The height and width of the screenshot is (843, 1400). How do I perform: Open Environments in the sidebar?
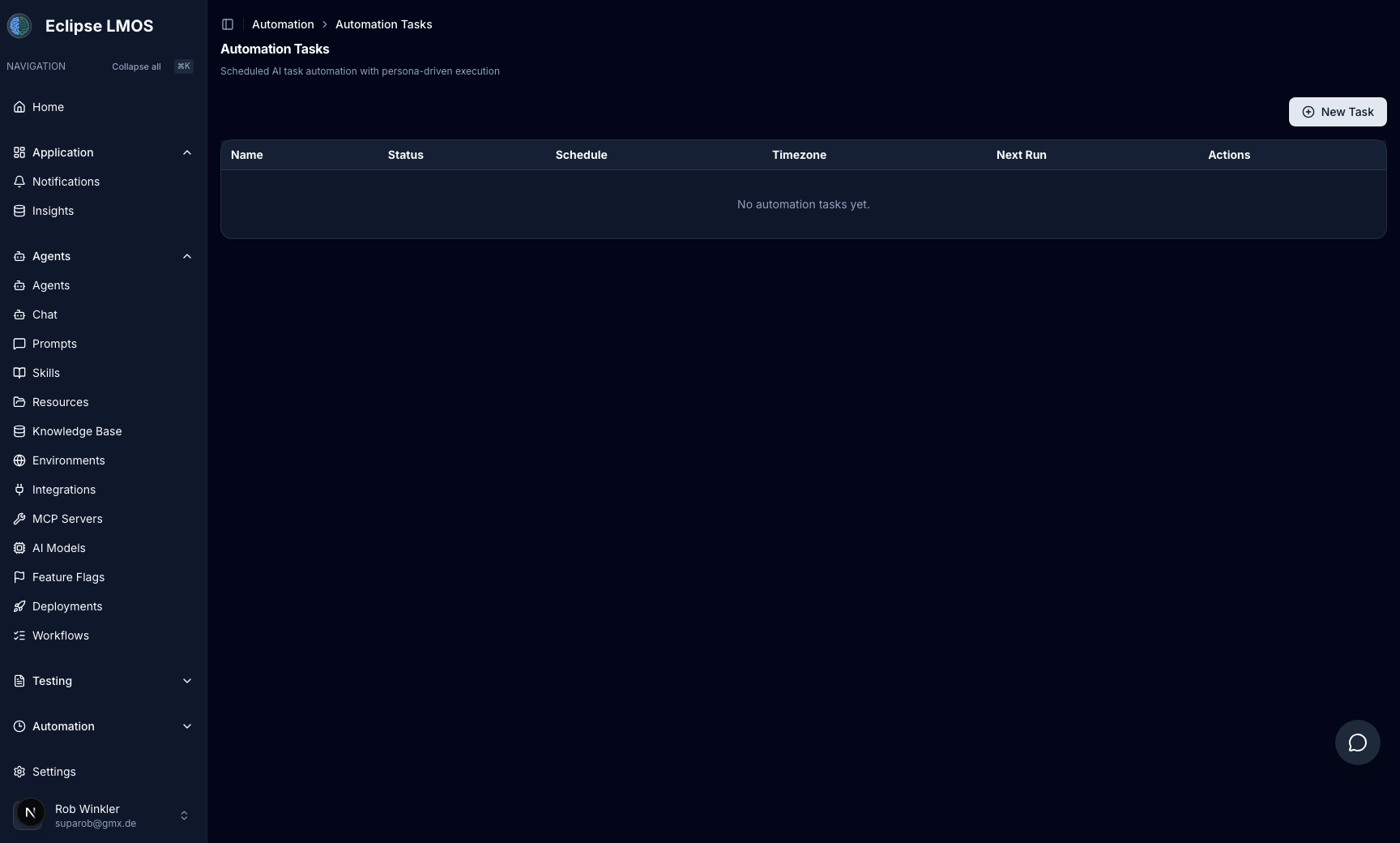click(x=103, y=460)
